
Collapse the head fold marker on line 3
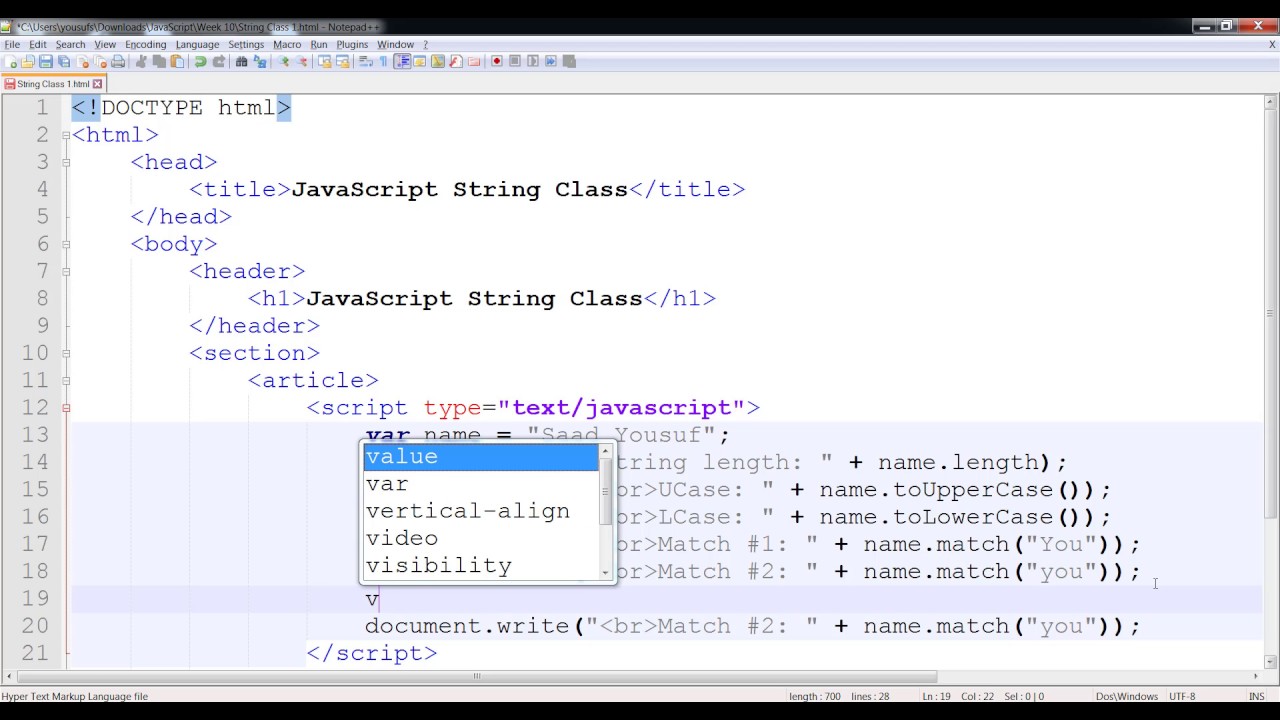66,162
